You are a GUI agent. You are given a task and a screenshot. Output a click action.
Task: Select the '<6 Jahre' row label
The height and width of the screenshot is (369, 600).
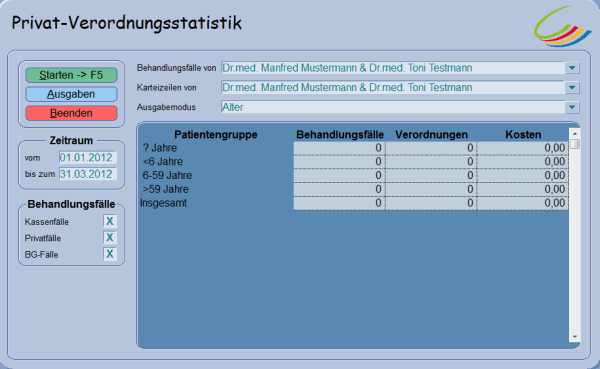pos(163,162)
